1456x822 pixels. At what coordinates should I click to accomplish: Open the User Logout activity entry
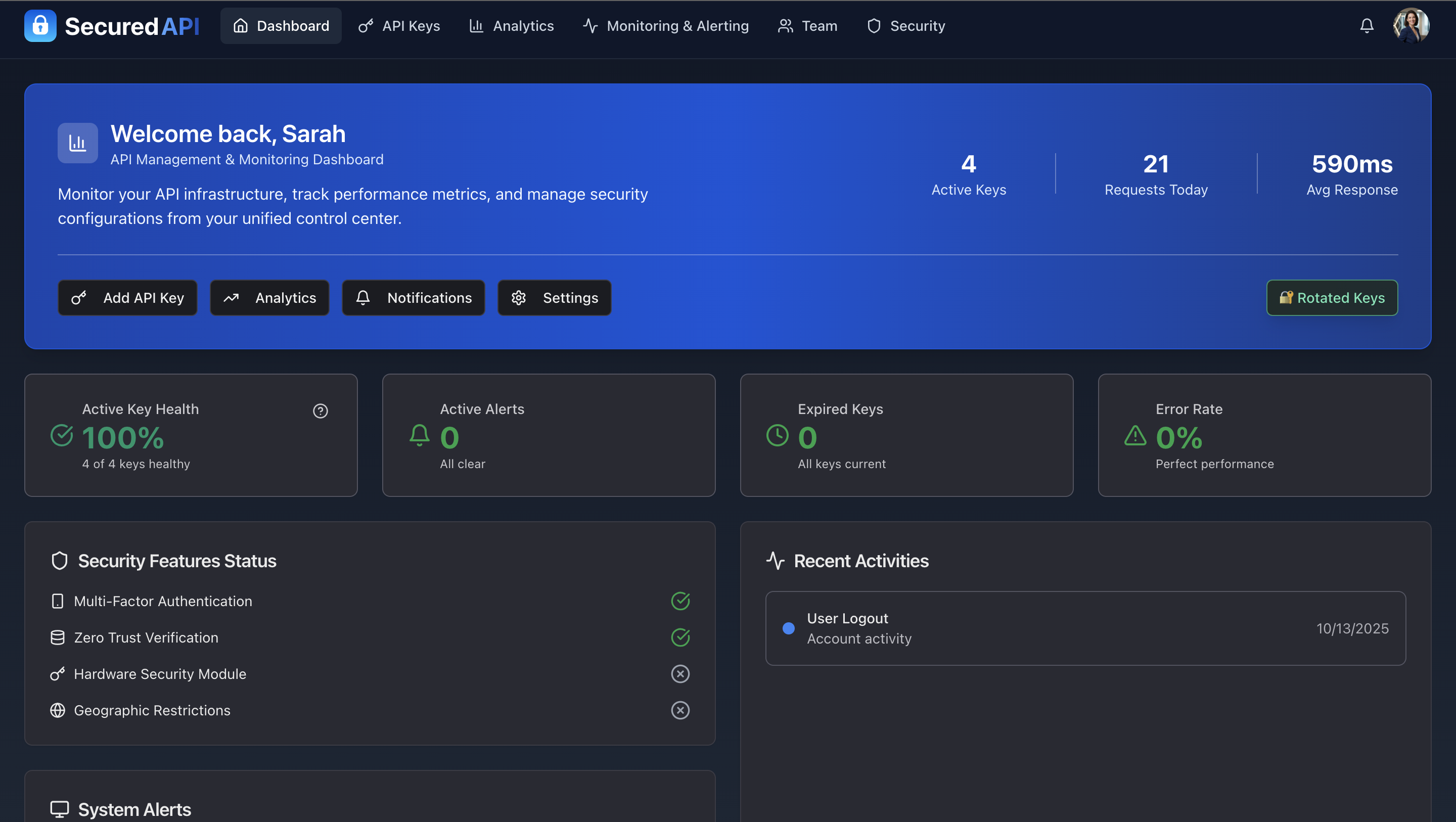point(1085,628)
